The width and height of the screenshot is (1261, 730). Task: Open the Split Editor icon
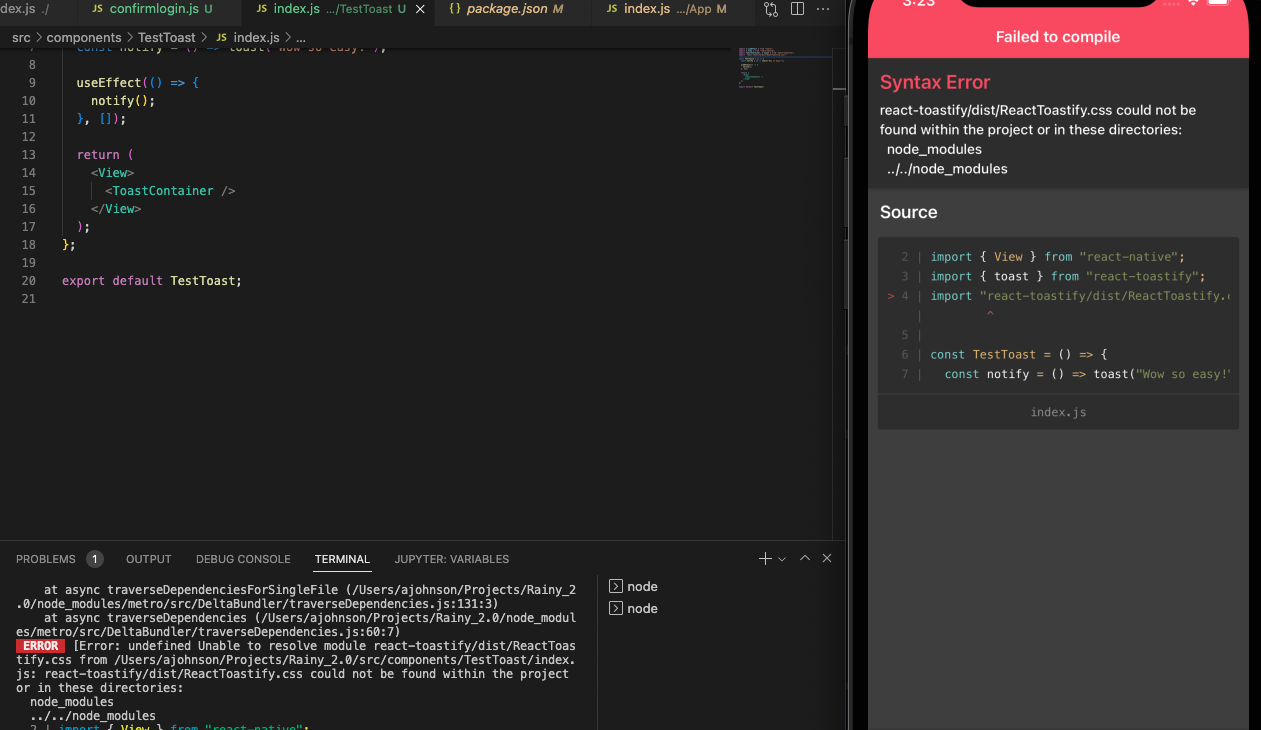click(x=797, y=9)
